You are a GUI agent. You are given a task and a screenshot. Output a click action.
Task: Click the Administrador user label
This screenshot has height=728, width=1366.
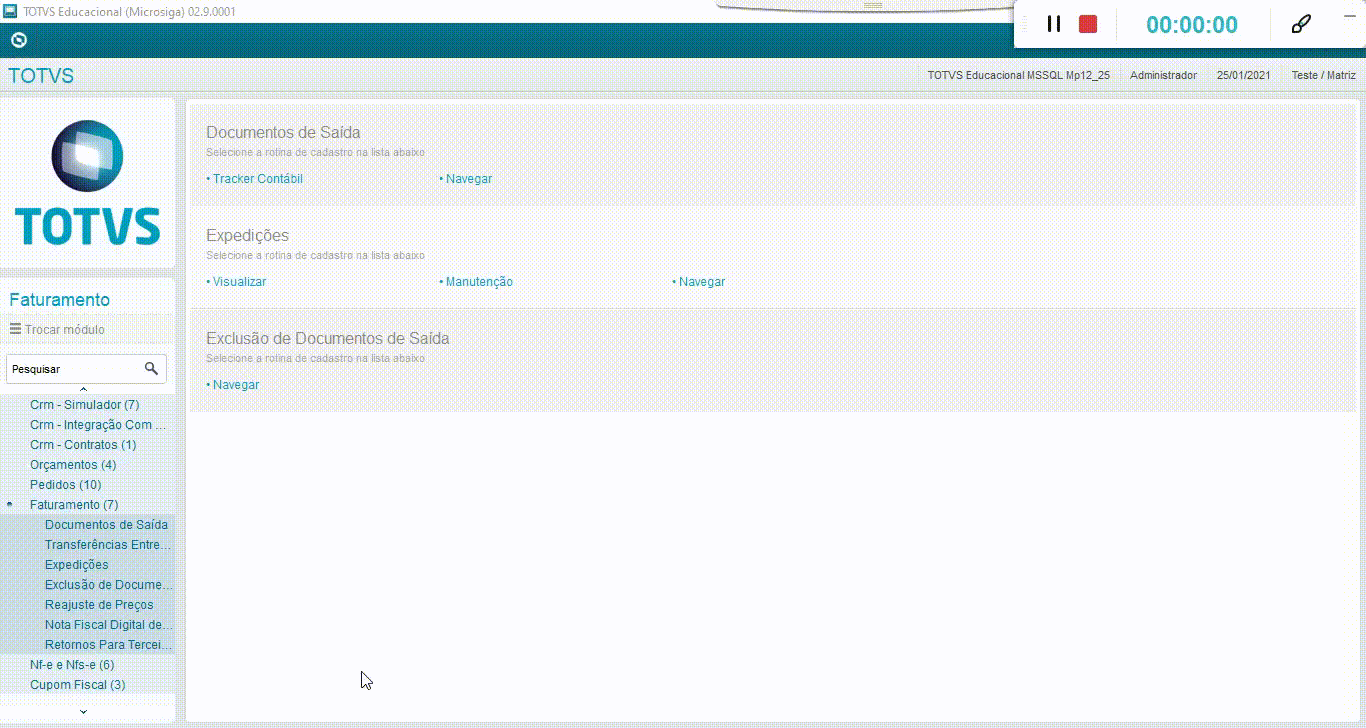click(1163, 75)
